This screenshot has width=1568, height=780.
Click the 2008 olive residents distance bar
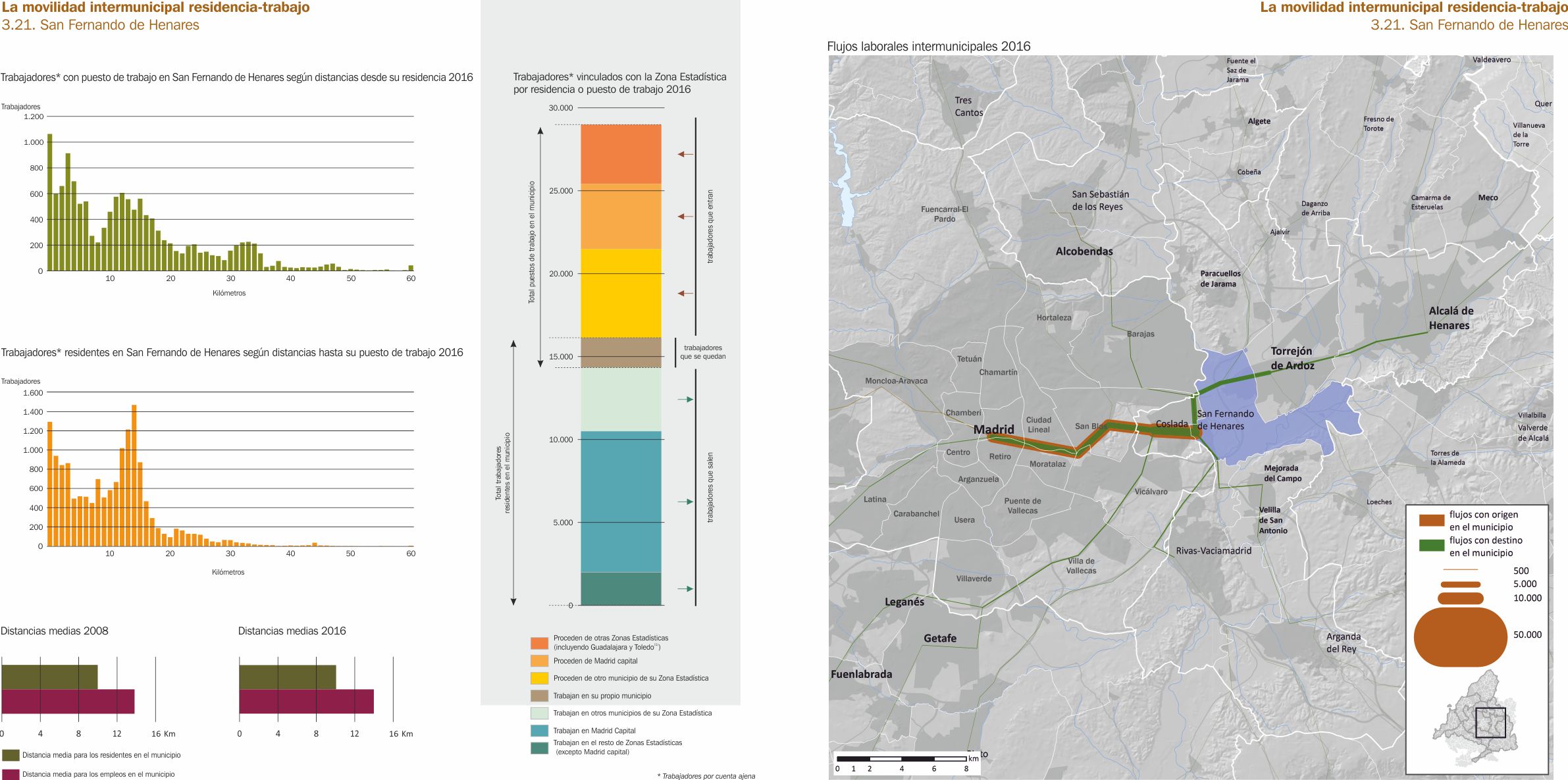click(x=50, y=677)
